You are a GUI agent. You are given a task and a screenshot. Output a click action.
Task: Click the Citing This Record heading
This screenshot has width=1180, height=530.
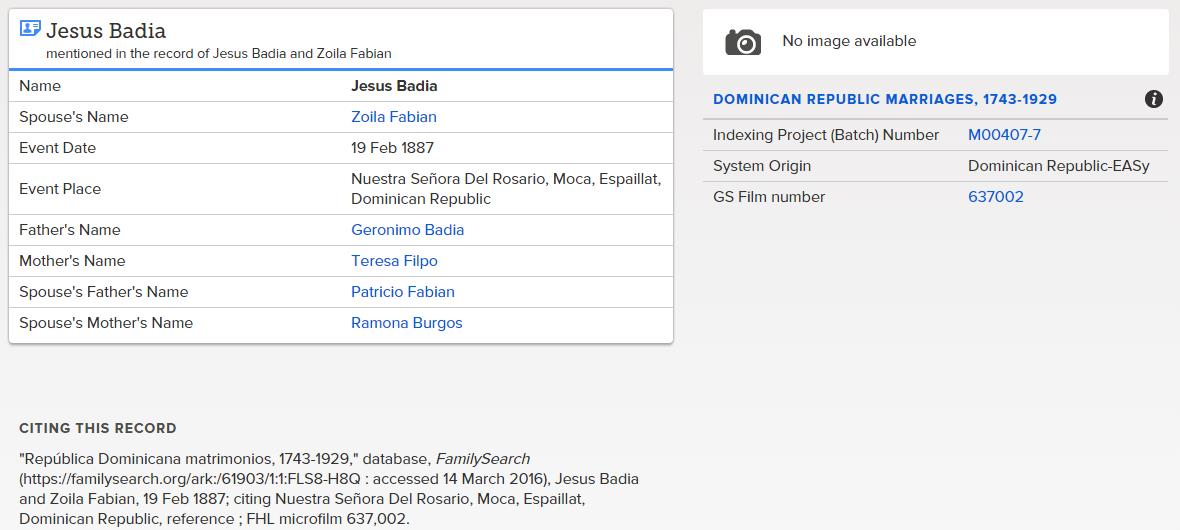[x=98, y=428]
